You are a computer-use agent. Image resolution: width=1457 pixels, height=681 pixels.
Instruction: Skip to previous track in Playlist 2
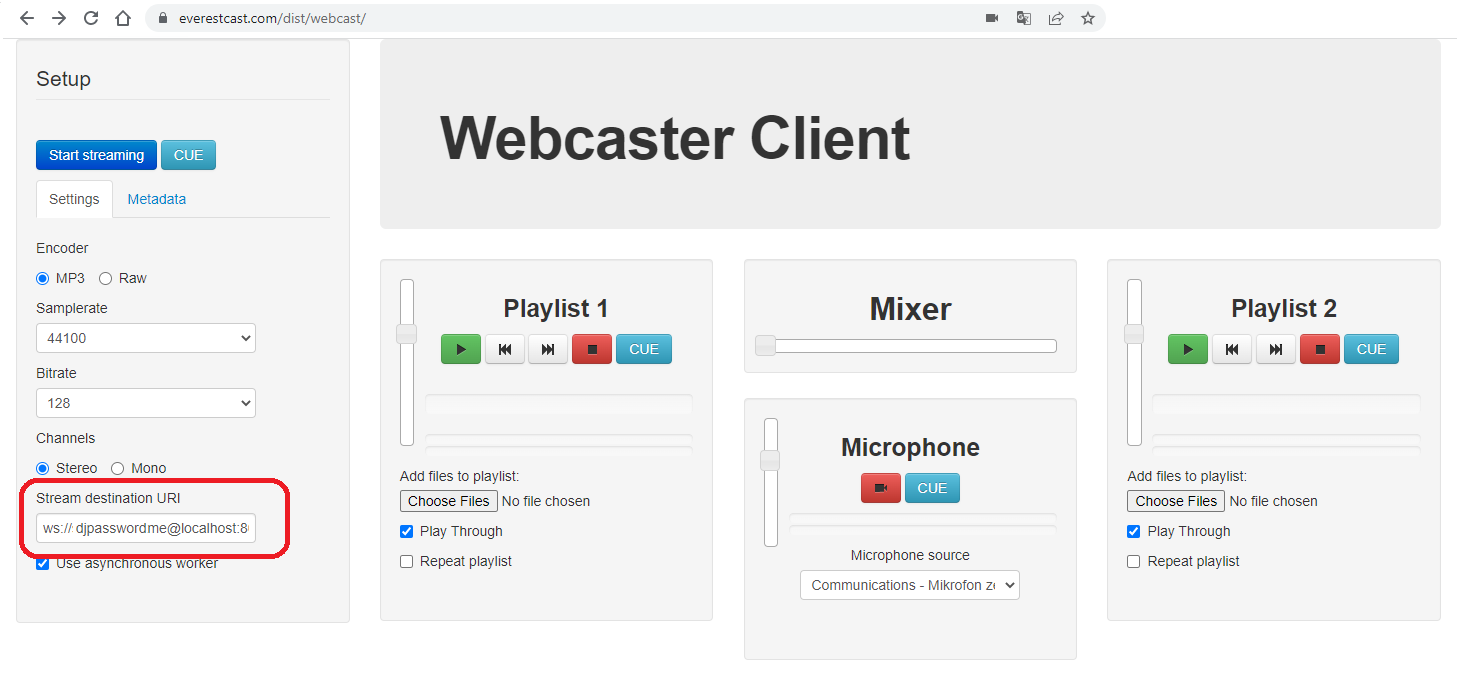1232,349
